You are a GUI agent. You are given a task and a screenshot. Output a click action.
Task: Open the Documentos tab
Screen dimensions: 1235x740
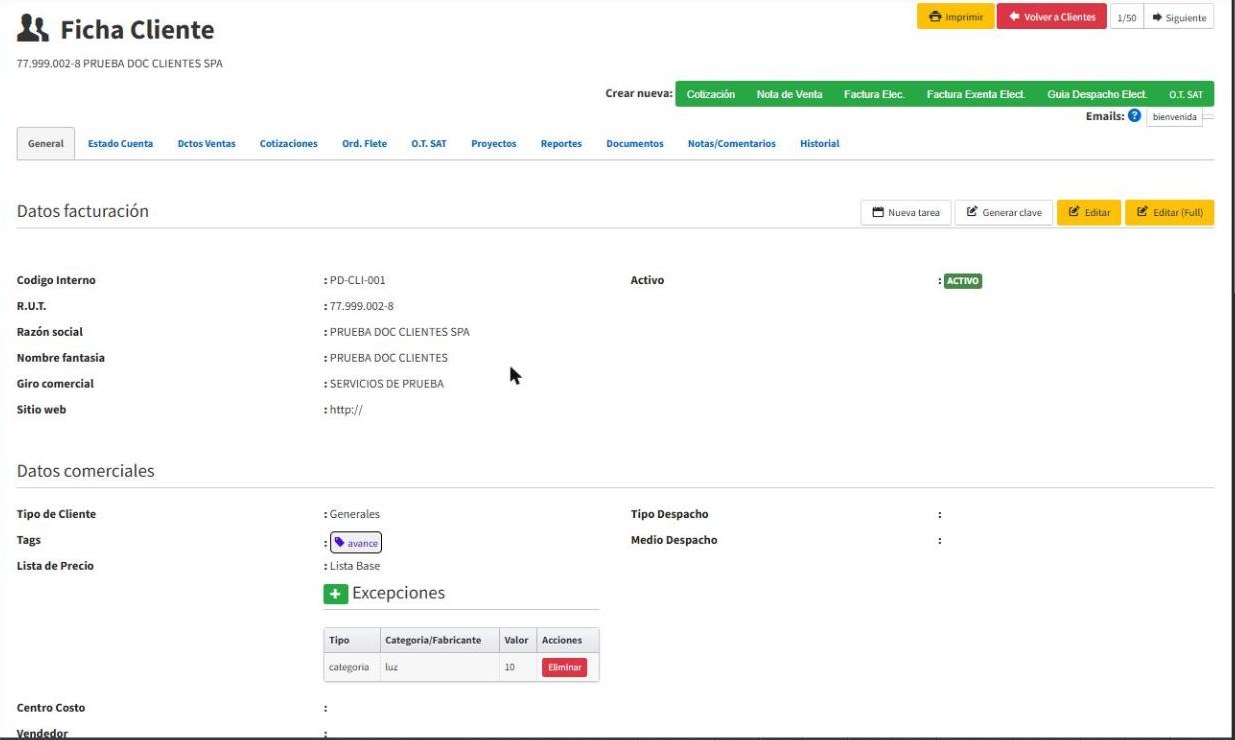(635, 144)
